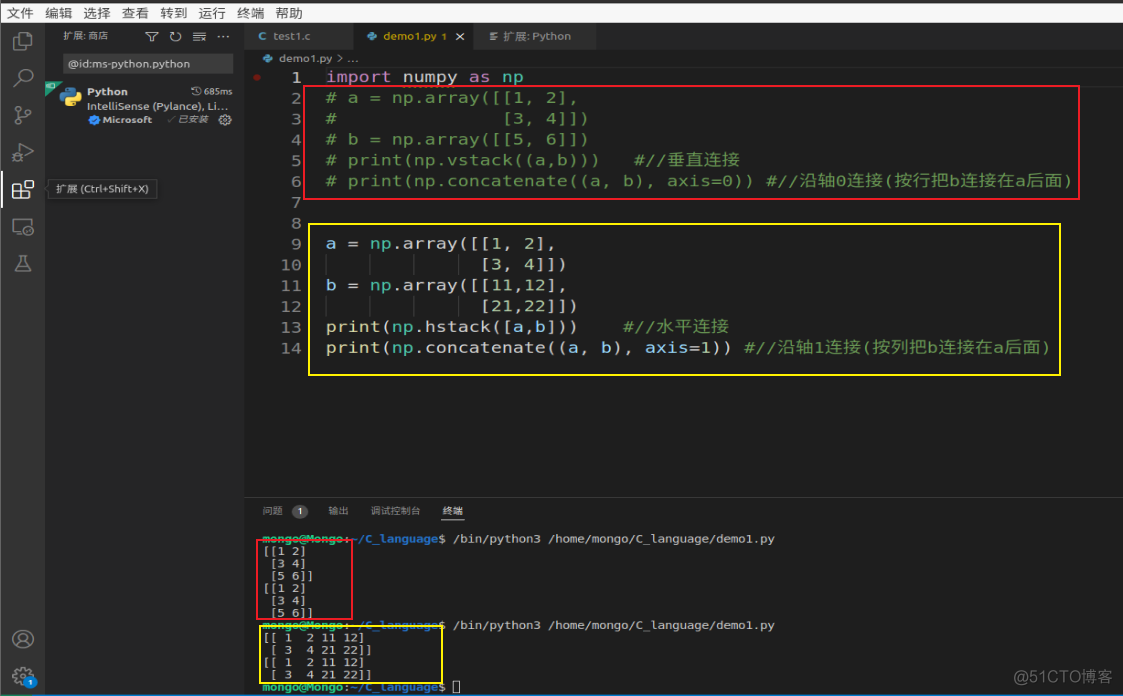Toggle the breakpoint on line 1
The image size is (1123, 696).
[x=257, y=77]
